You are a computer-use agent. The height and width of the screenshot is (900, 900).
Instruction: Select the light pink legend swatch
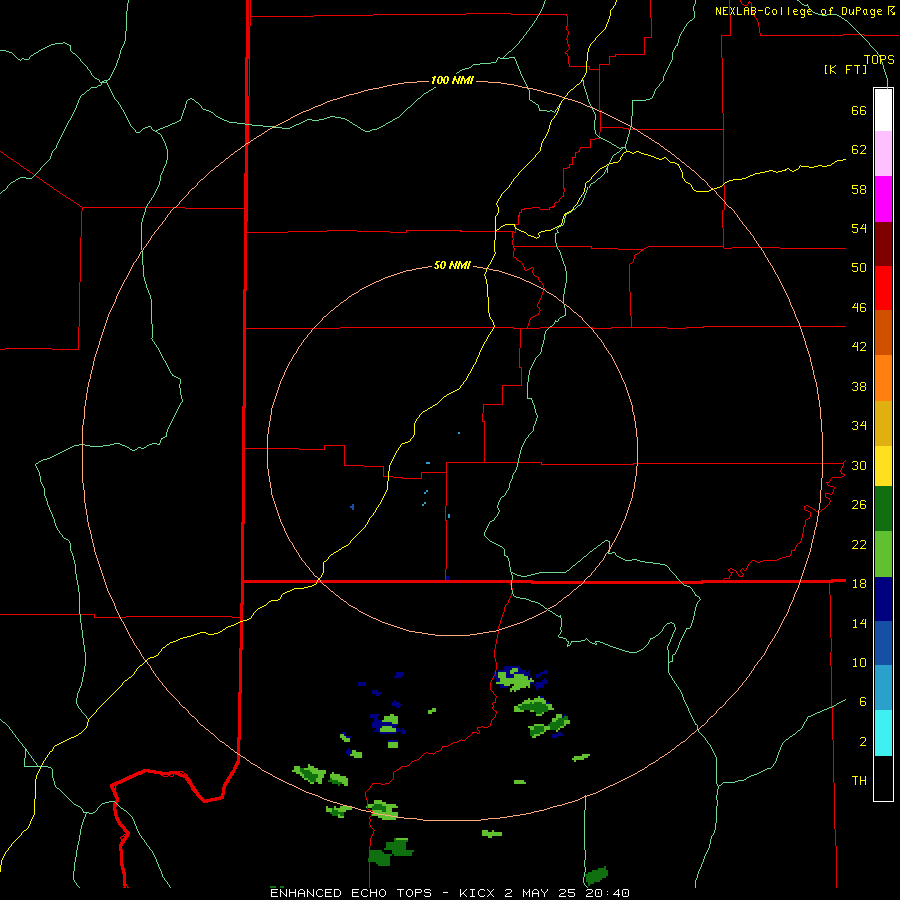883,153
